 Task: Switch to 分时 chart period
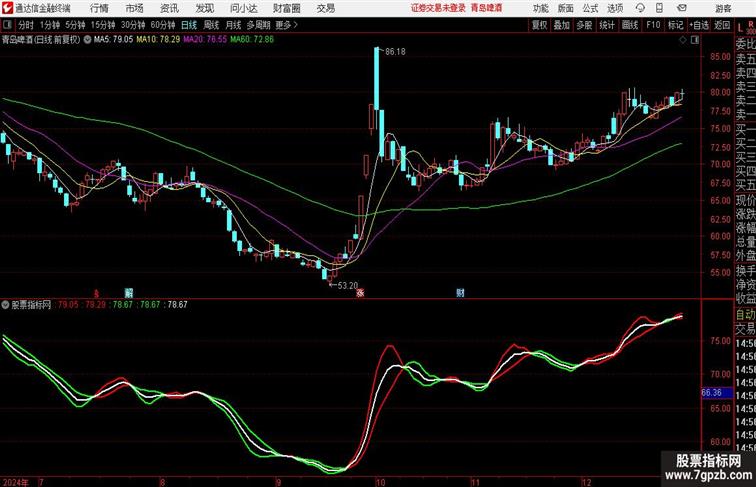26,25
